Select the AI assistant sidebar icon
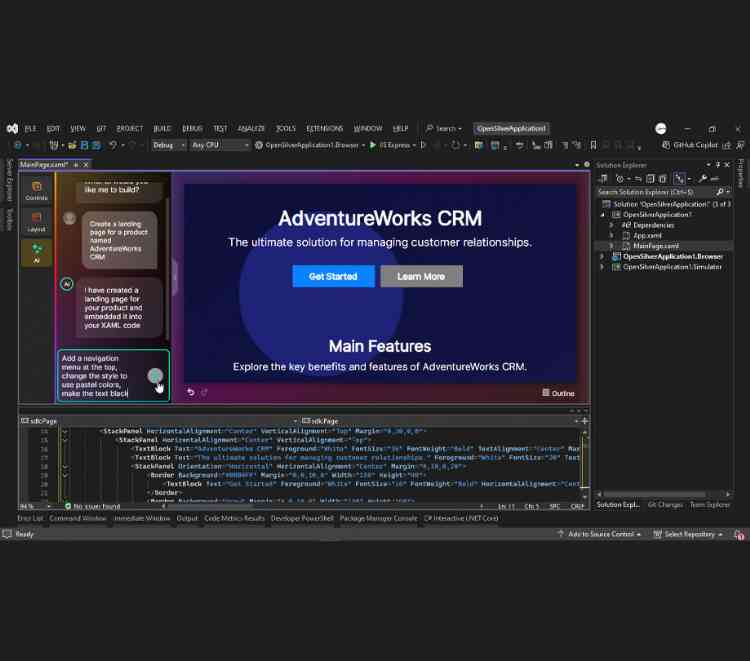750x661 pixels. point(36,253)
